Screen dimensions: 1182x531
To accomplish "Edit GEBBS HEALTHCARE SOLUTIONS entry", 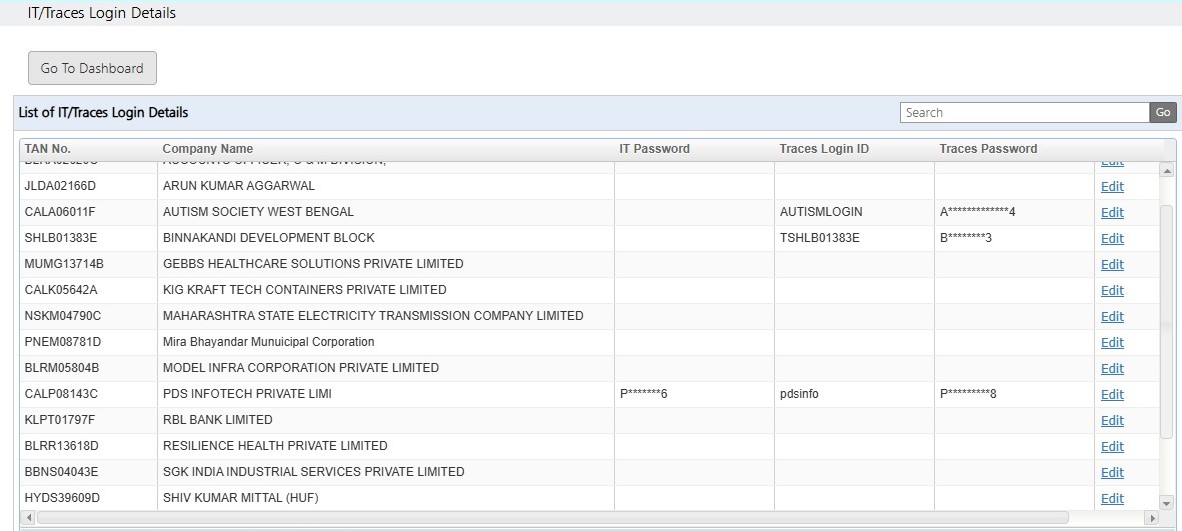I will [1112, 265].
